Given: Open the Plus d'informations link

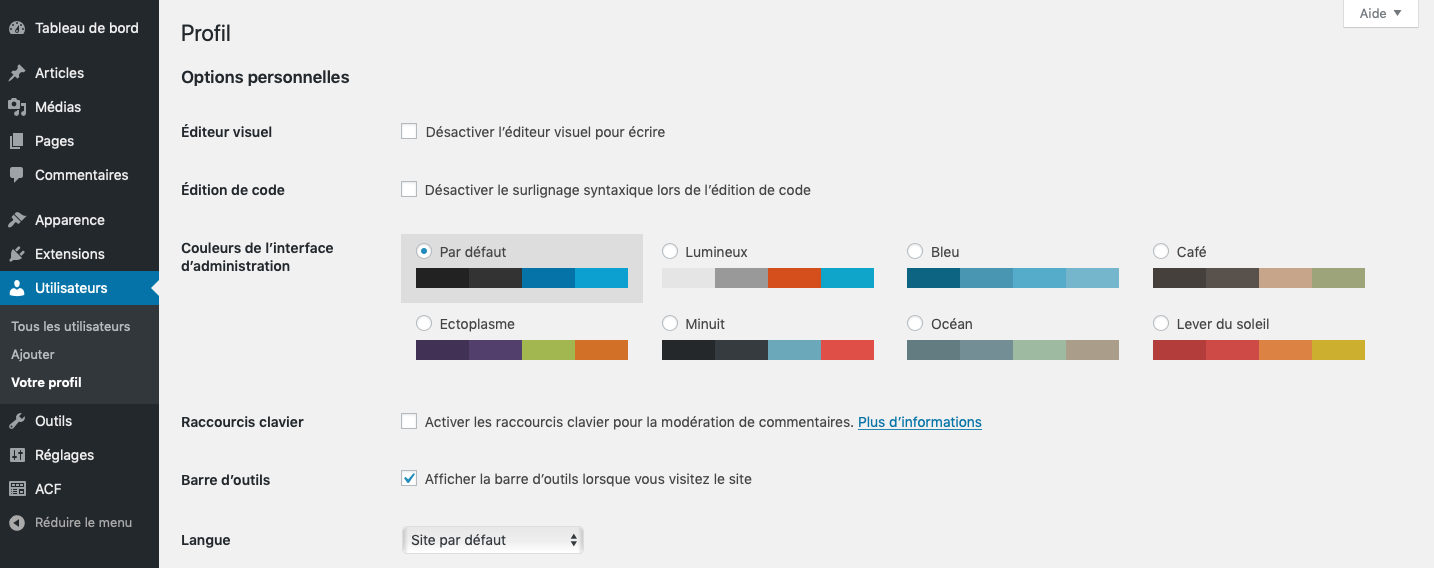Looking at the screenshot, I should click(x=920, y=422).
